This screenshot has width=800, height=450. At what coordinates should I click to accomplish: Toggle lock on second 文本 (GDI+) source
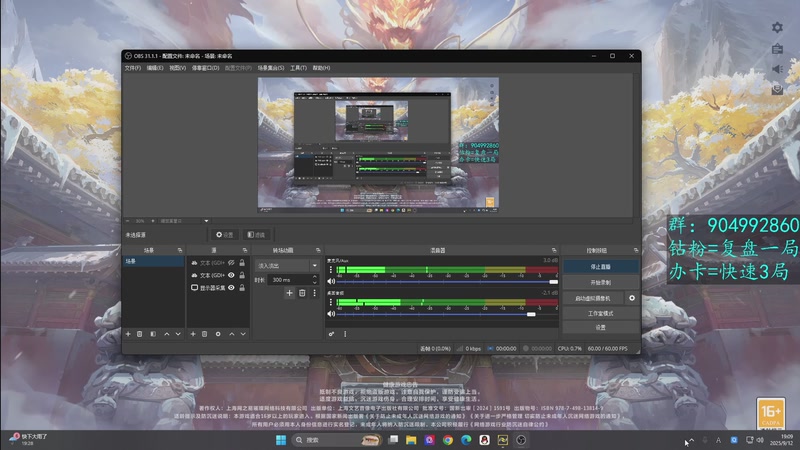[x=242, y=275]
